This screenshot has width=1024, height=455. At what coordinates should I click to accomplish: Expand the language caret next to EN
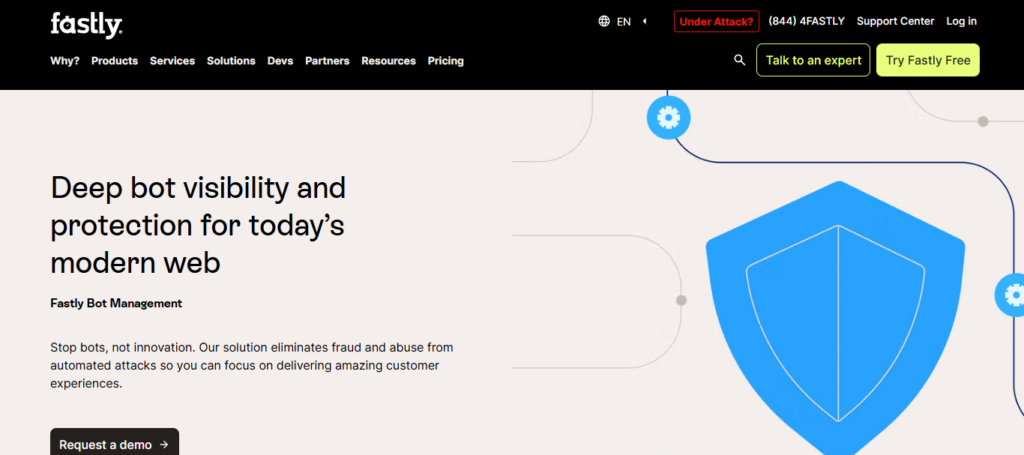point(645,21)
